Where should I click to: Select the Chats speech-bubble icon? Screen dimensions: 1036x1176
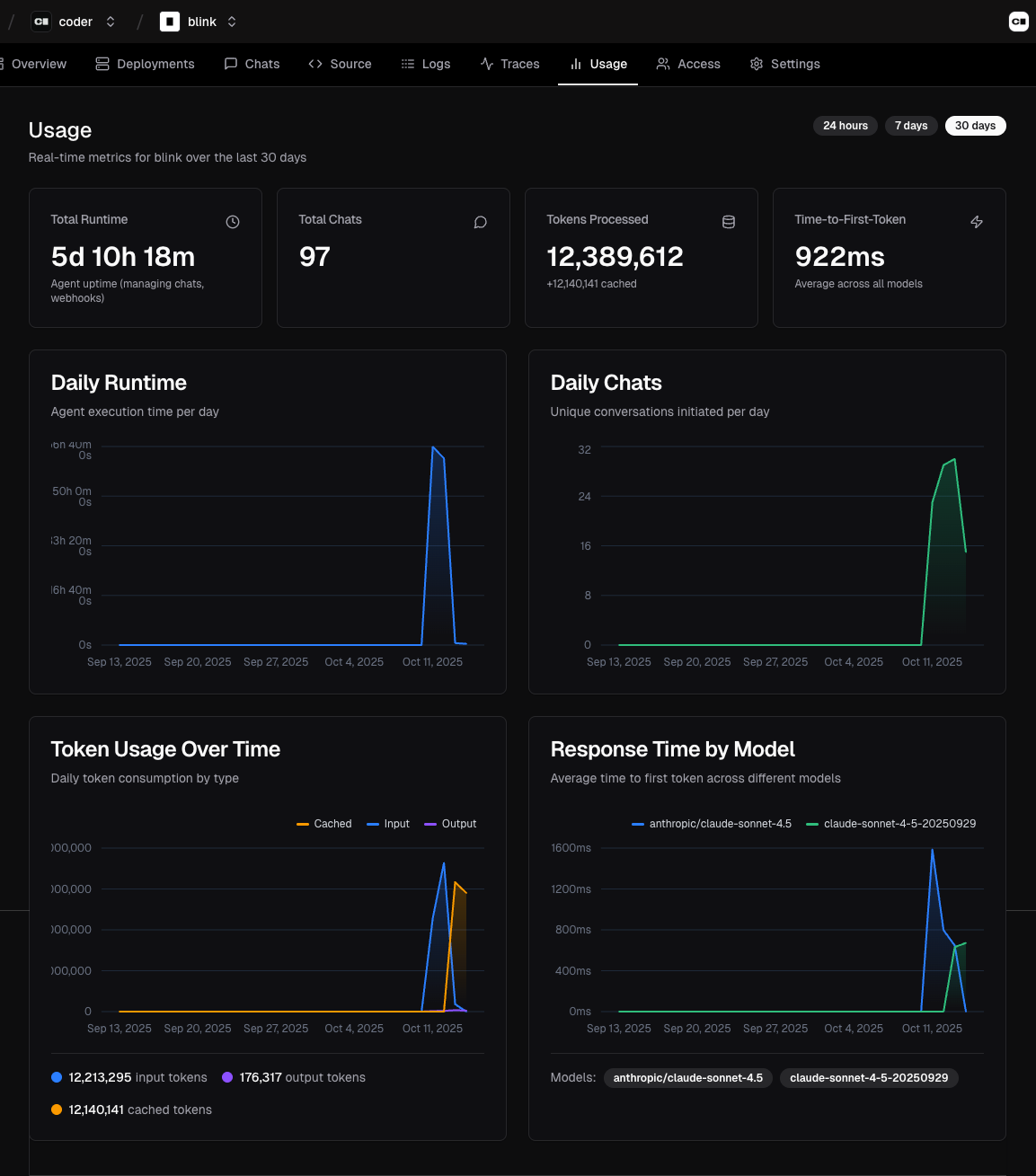(x=231, y=64)
